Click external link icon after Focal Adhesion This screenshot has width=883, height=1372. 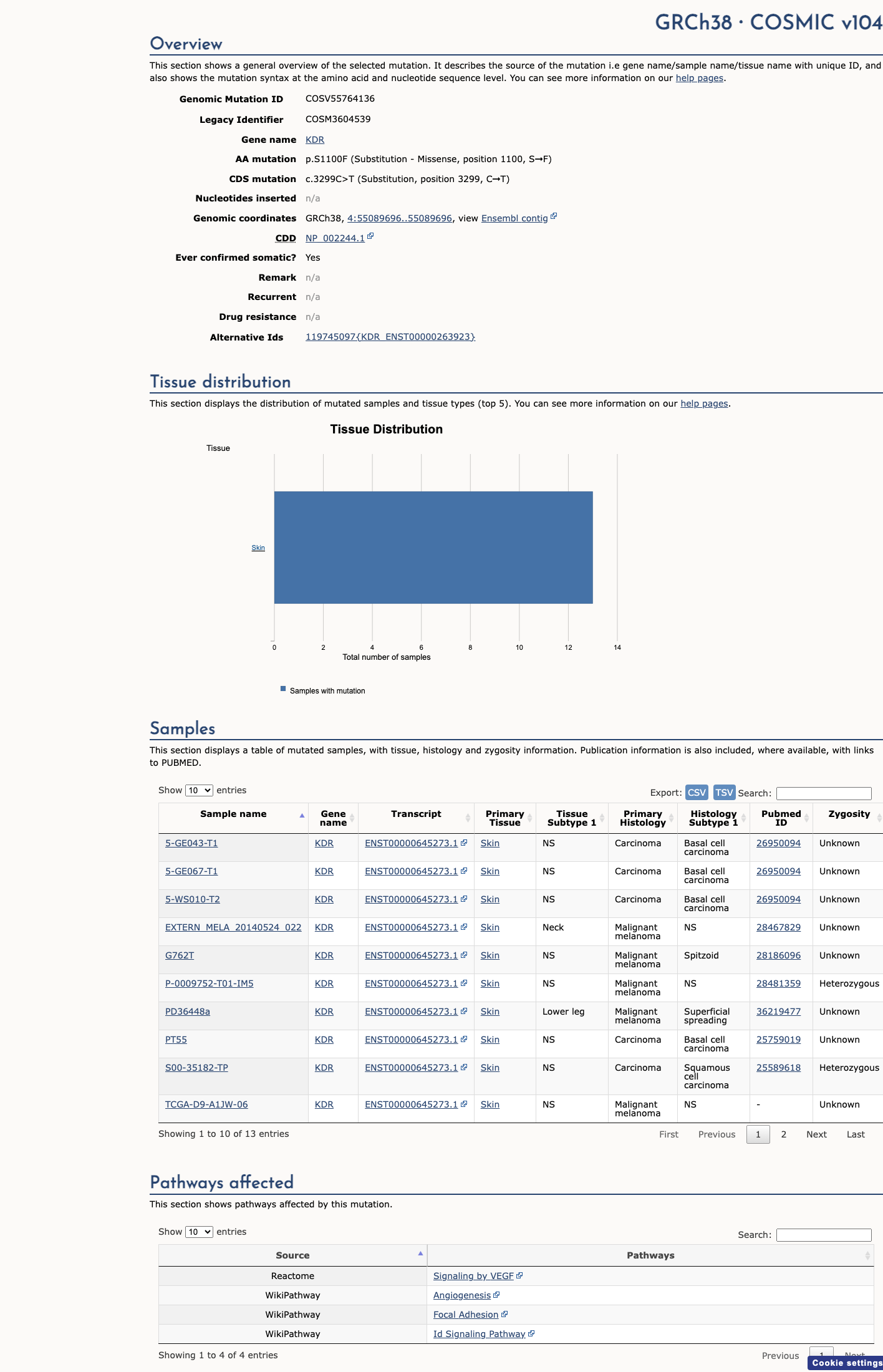(x=504, y=1314)
